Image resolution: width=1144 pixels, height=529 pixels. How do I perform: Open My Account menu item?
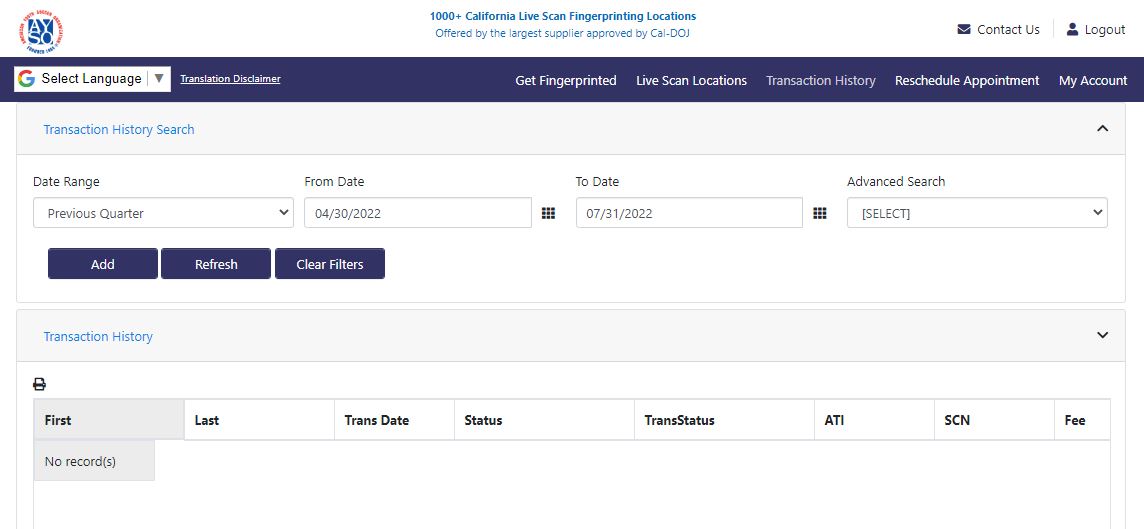tap(1092, 81)
